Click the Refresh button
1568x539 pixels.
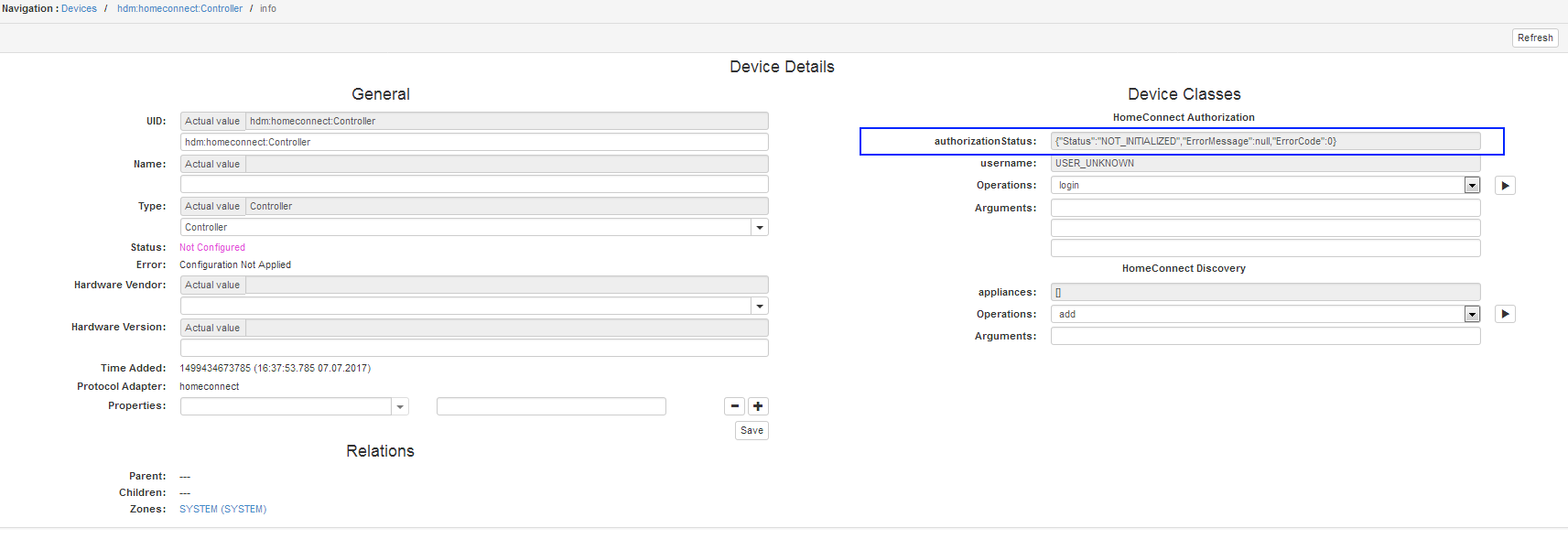point(1535,38)
